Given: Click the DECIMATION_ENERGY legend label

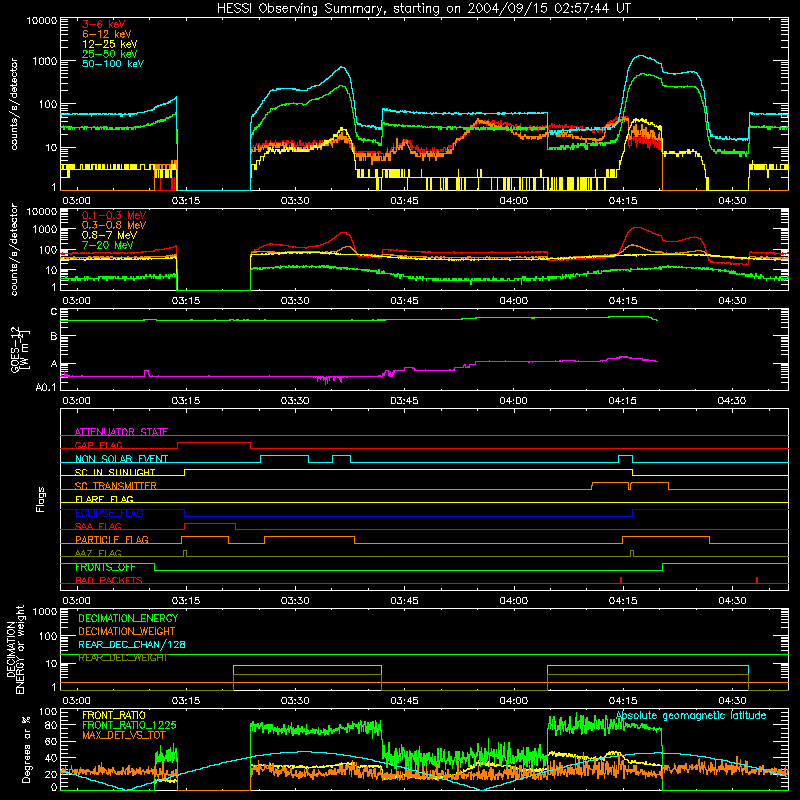Looking at the screenshot, I should [x=128, y=618].
